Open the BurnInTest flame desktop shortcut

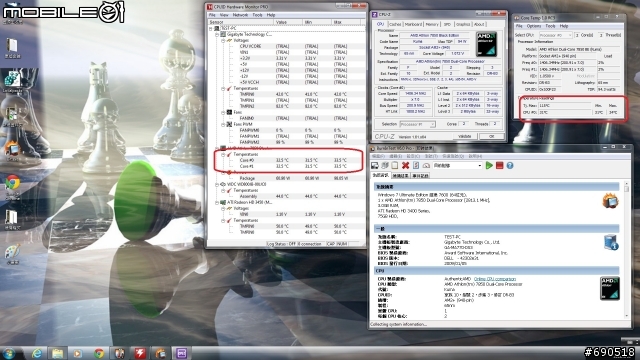[12, 150]
